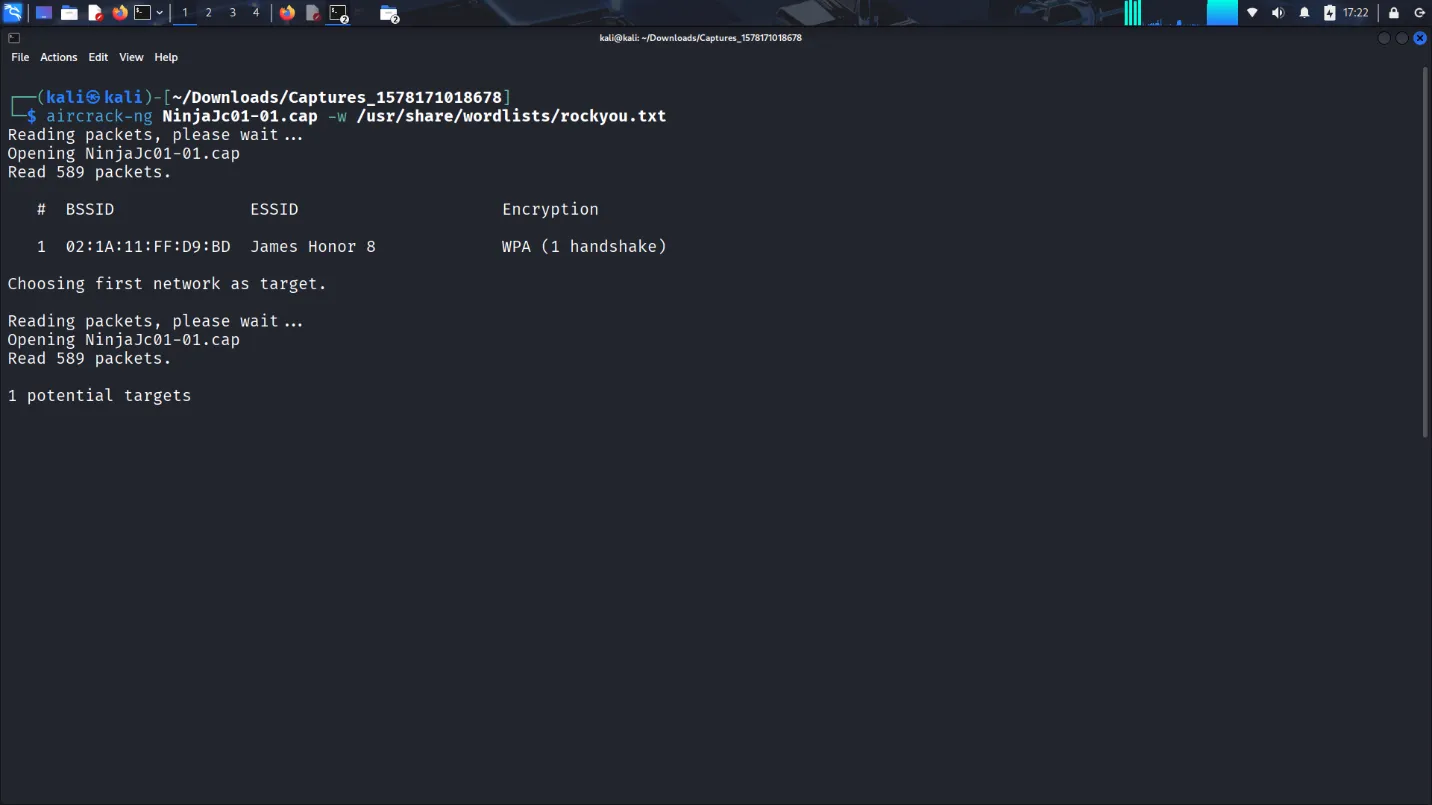Image resolution: width=1432 pixels, height=805 pixels.
Task: Click the battery power indicator
Action: 1329,13
